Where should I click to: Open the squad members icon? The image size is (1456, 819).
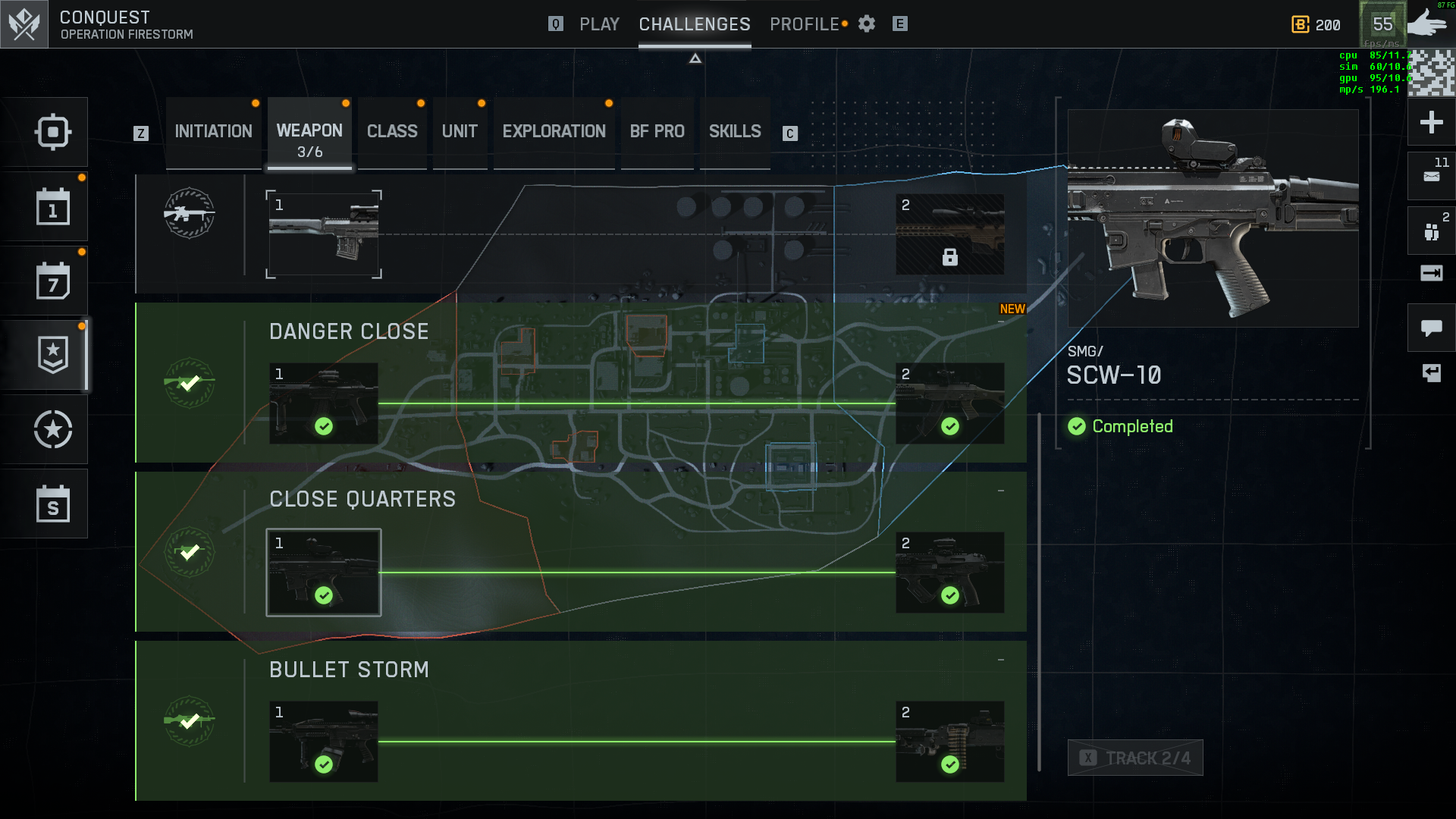[x=1431, y=231]
